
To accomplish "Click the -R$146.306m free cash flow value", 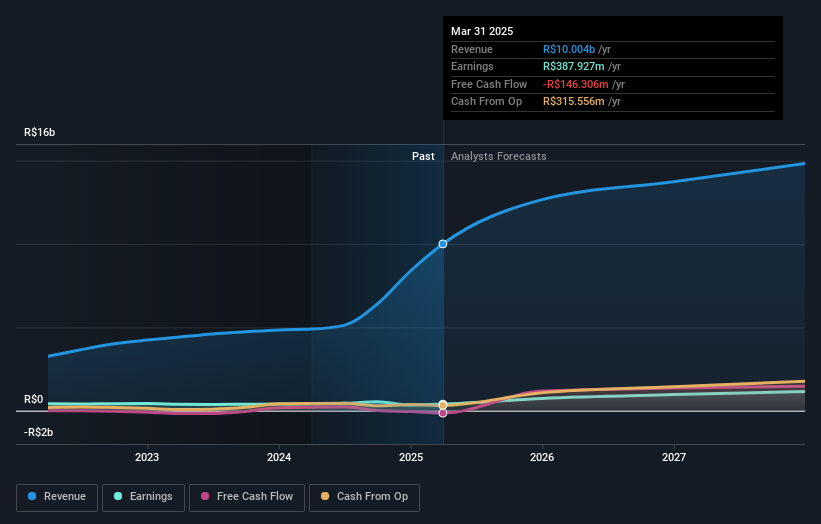I will (x=575, y=84).
